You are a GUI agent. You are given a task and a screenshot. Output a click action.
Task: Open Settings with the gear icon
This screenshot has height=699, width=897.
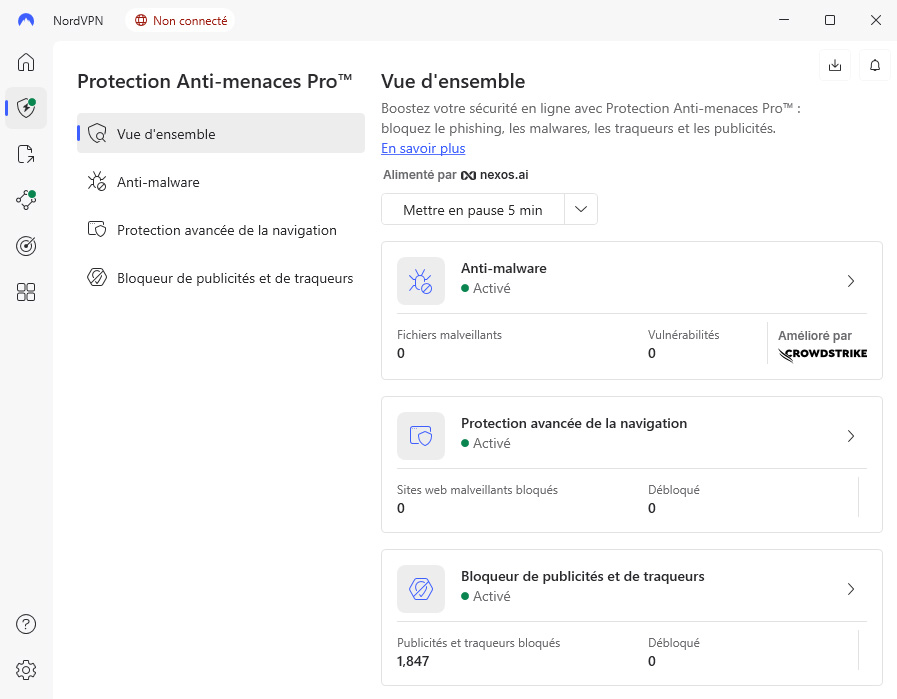(x=26, y=670)
